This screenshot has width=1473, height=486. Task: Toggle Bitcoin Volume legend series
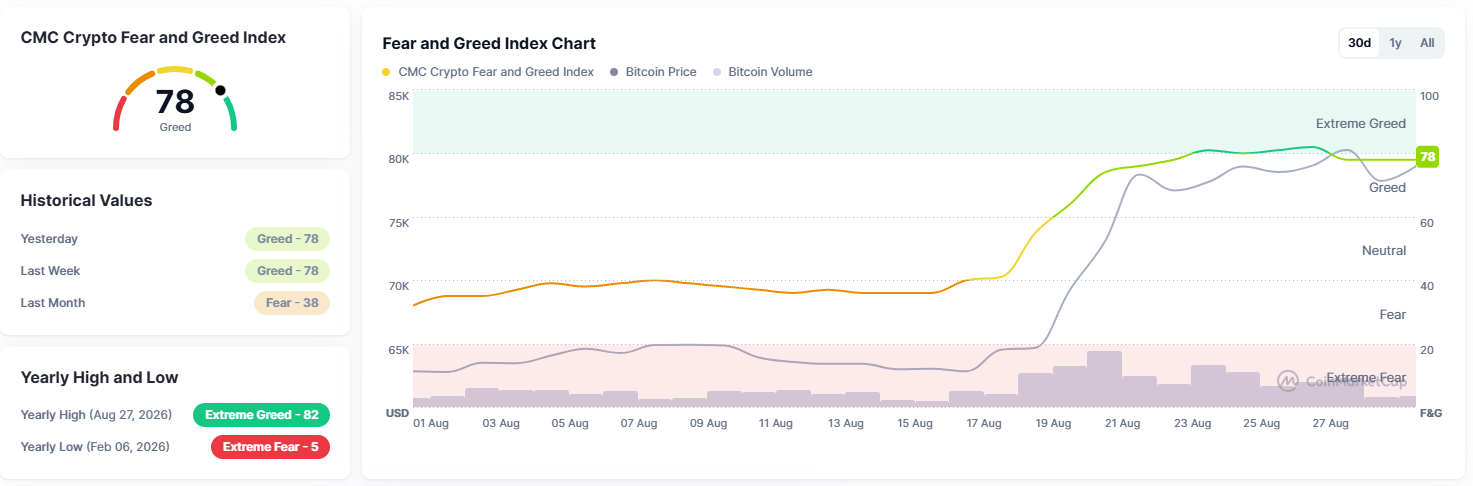point(762,72)
